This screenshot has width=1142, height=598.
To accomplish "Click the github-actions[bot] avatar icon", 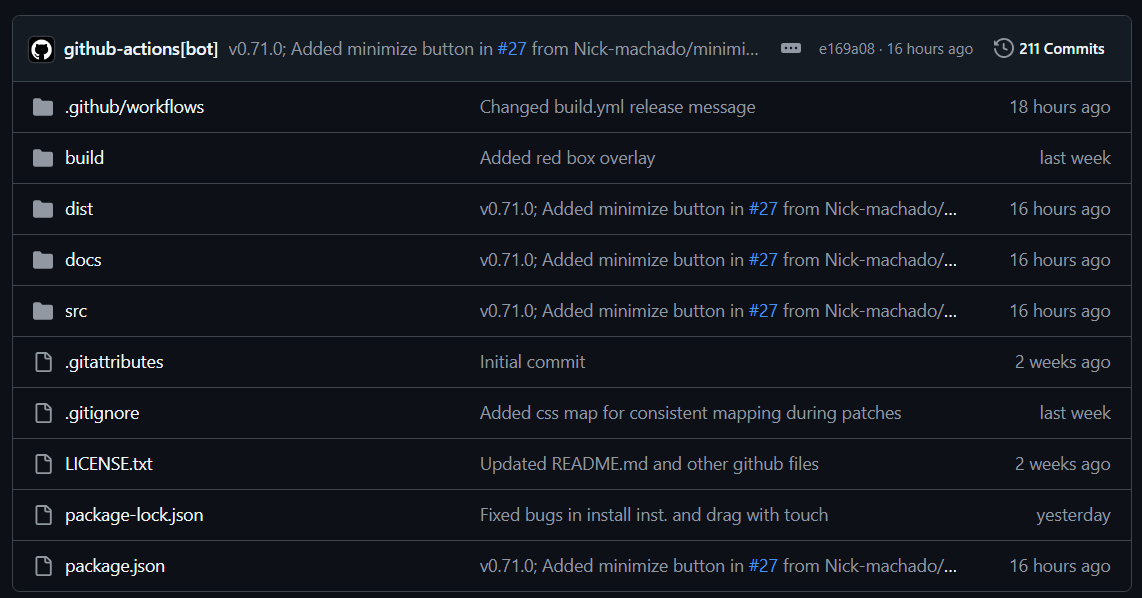I will [42, 50].
